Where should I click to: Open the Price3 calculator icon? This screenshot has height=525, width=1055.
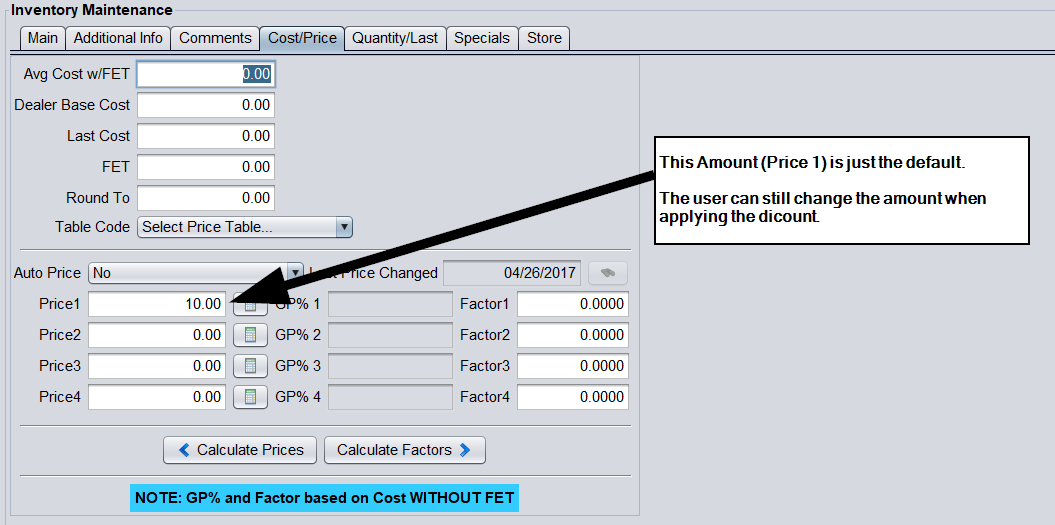click(x=250, y=366)
